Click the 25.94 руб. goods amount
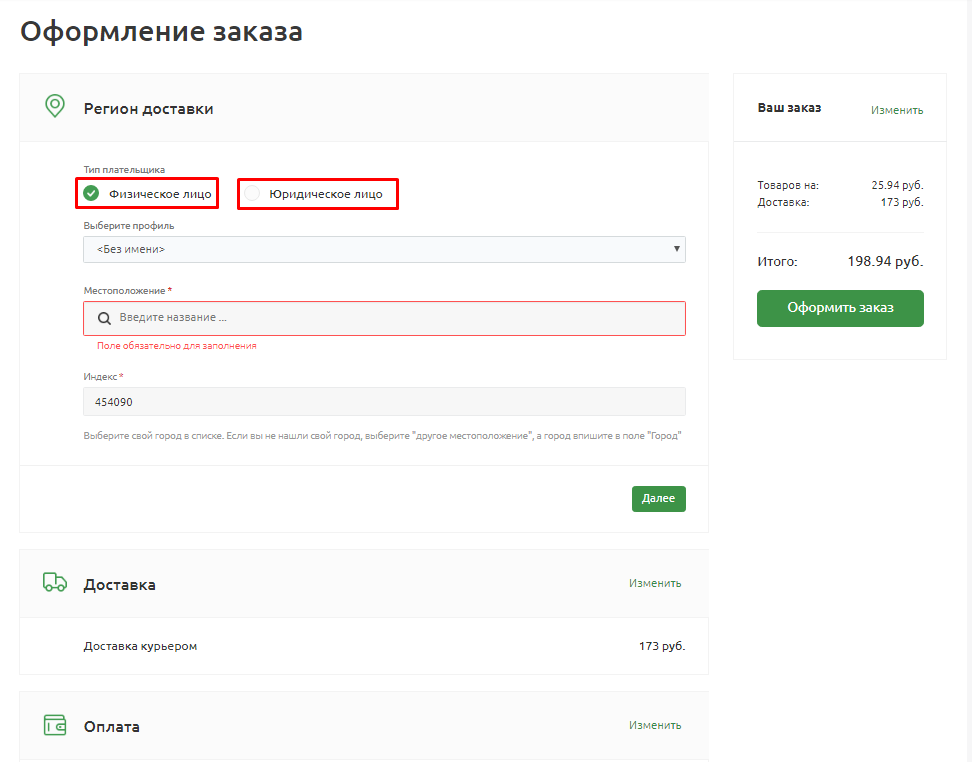 [x=897, y=185]
